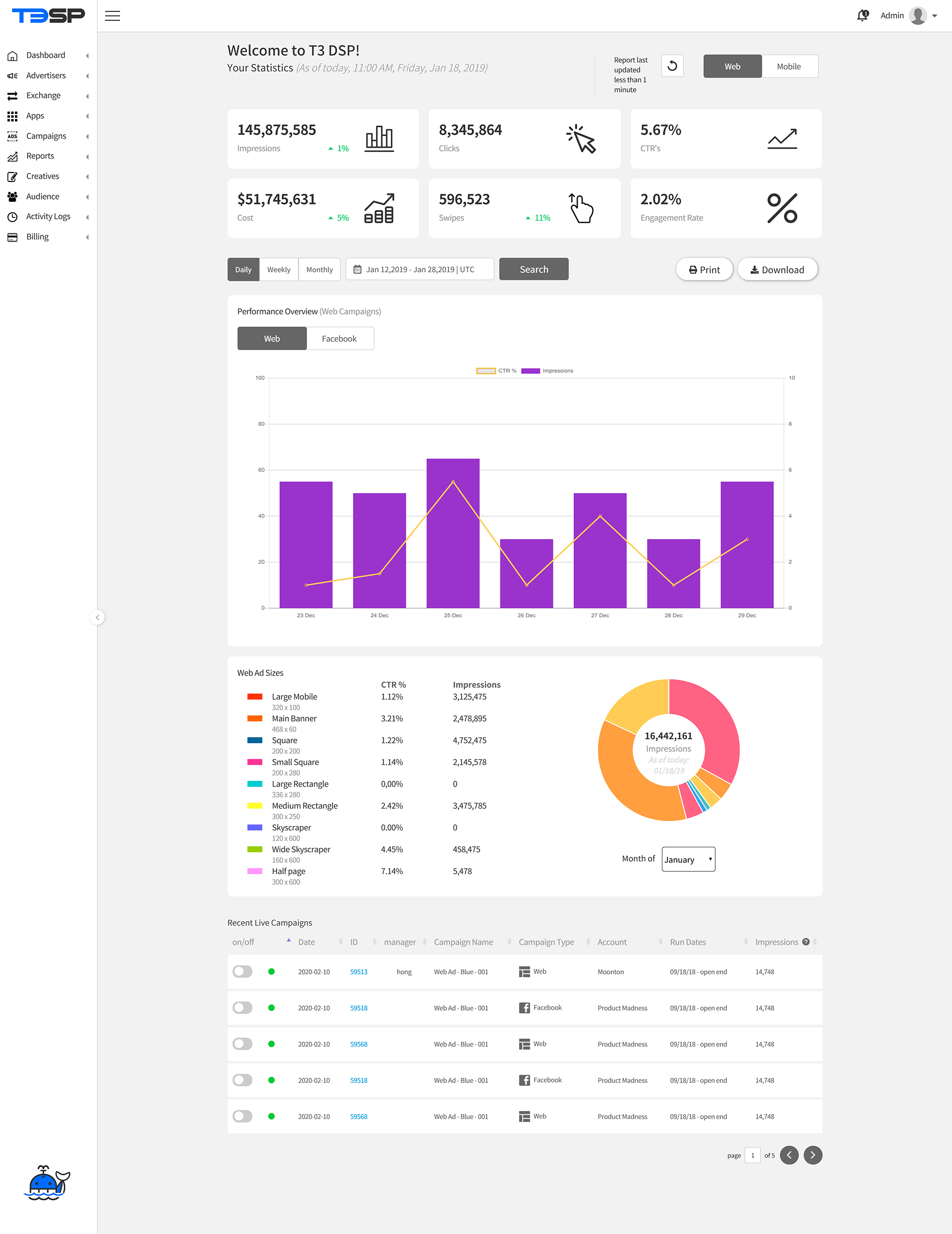Open the hamburger menu icon
Image resolution: width=952 pixels, height=1234 pixels.
click(113, 16)
